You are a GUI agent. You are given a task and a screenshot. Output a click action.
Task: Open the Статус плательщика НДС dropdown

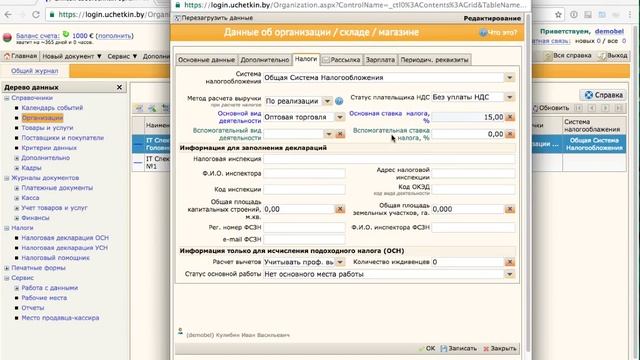click(x=509, y=97)
